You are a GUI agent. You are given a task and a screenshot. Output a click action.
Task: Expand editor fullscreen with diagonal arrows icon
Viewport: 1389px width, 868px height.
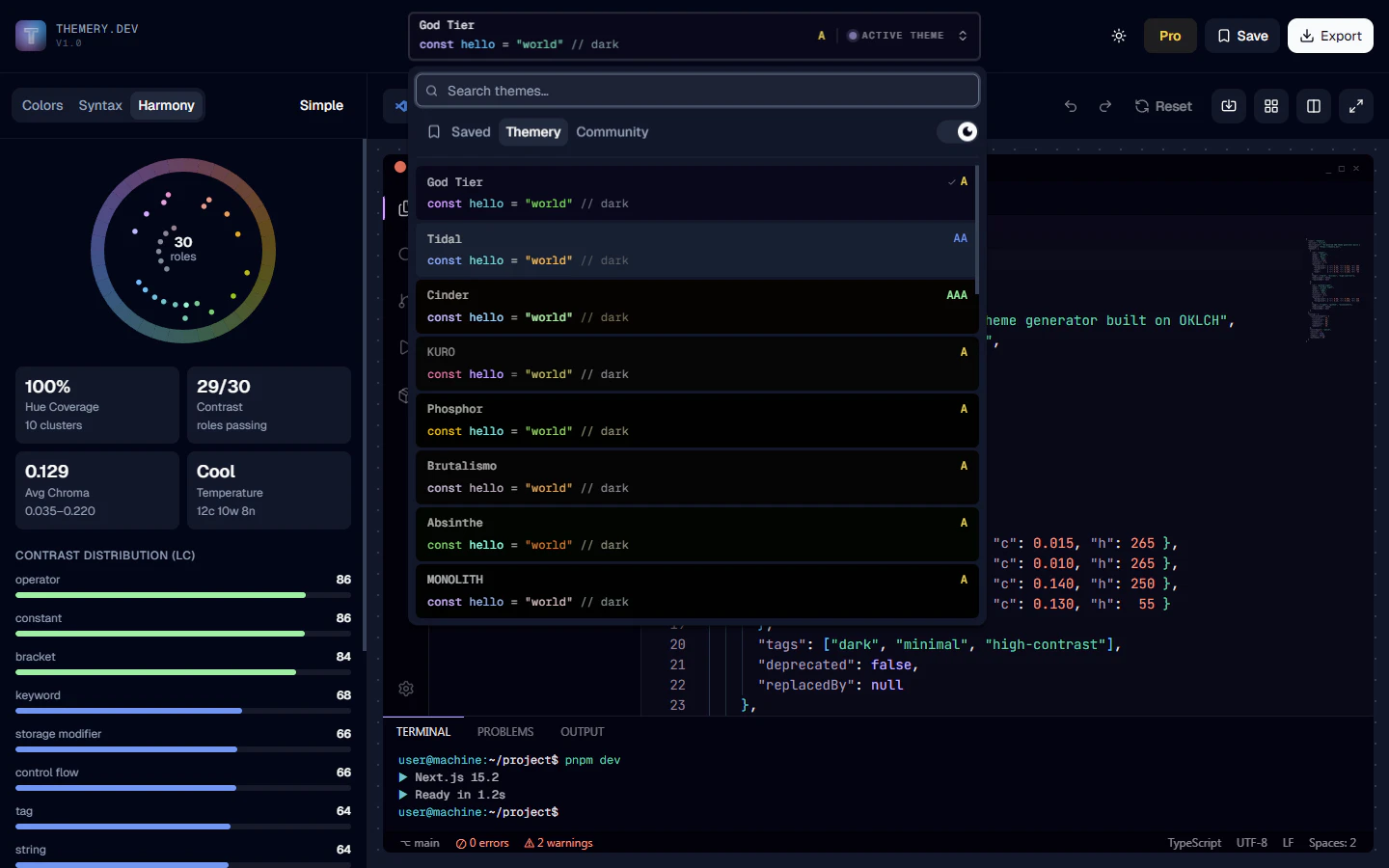(1355, 106)
